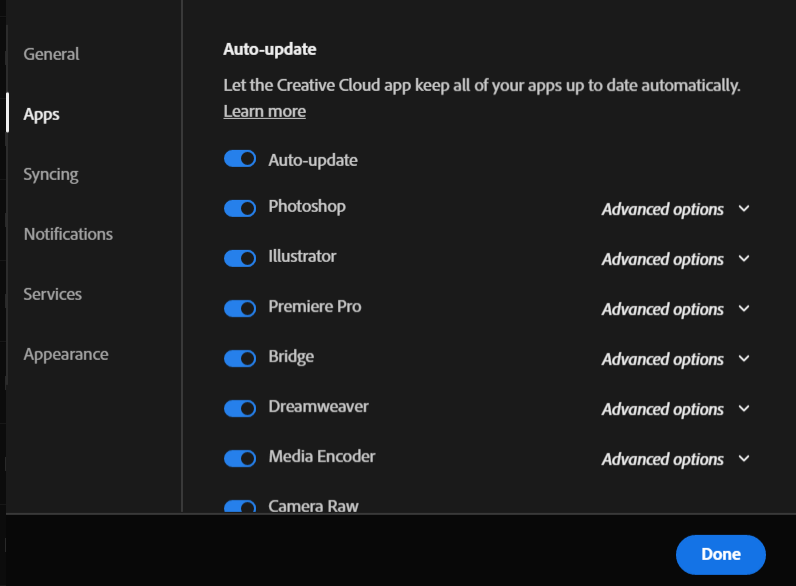Disable auto-update for Photoshop
Image resolution: width=796 pixels, height=586 pixels.
[240, 208]
